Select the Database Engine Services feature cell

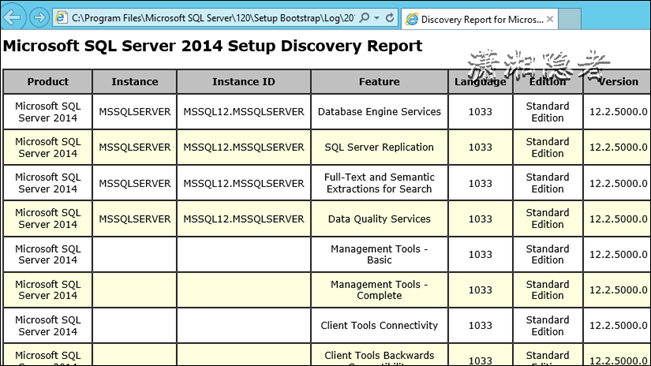point(379,112)
